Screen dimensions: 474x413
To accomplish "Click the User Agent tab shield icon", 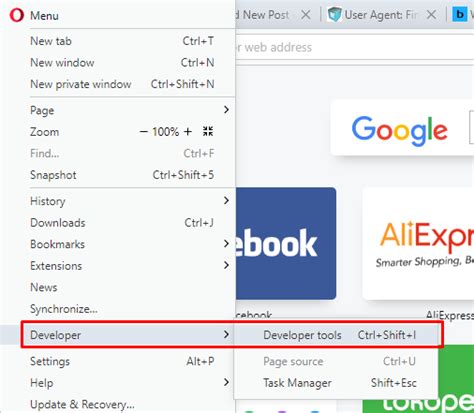I will coord(334,15).
